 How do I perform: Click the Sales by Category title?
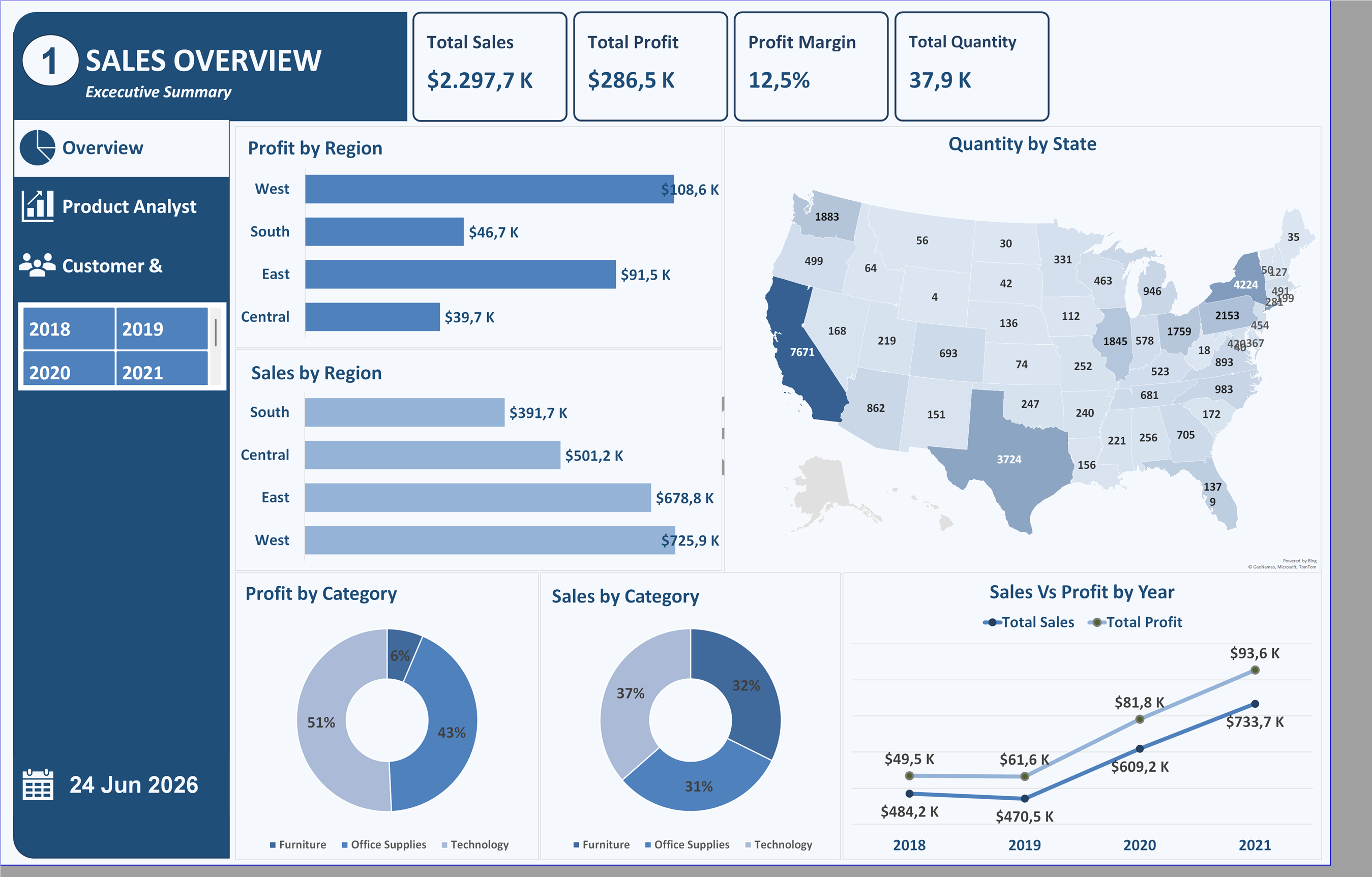(625, 597)
